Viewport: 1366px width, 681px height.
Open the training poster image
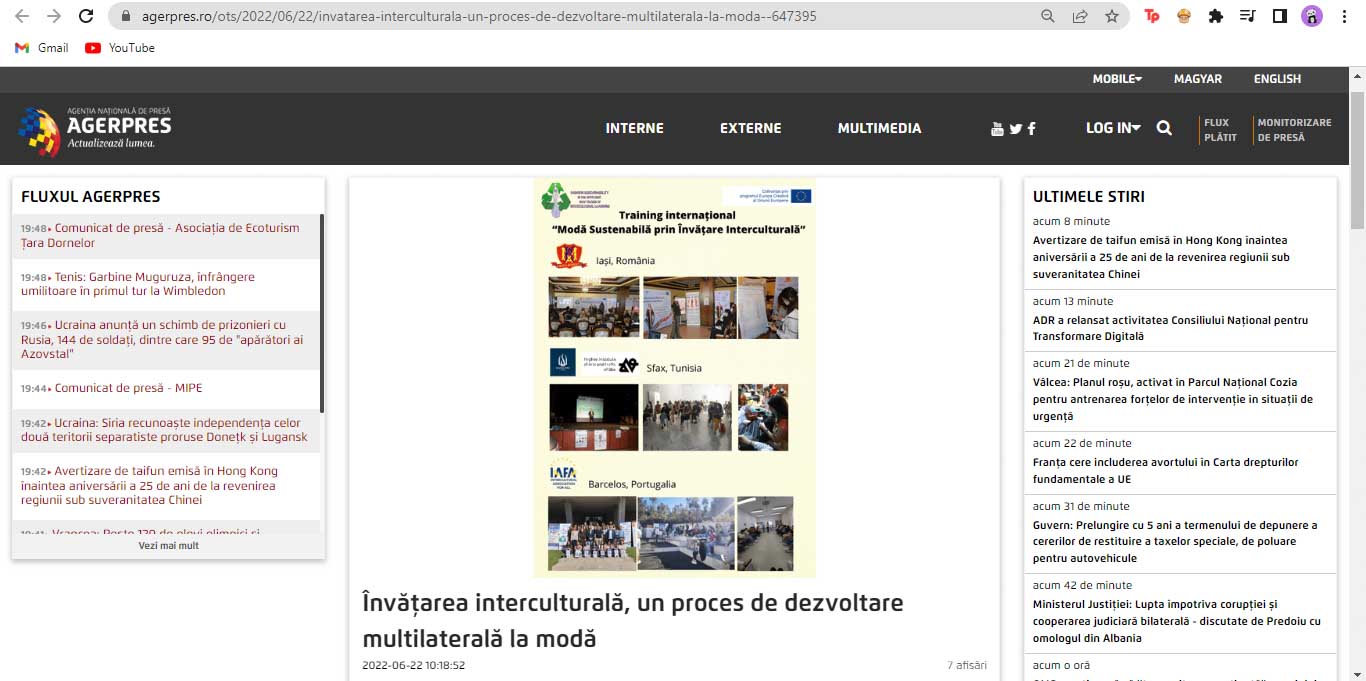[x=674, y=378]
